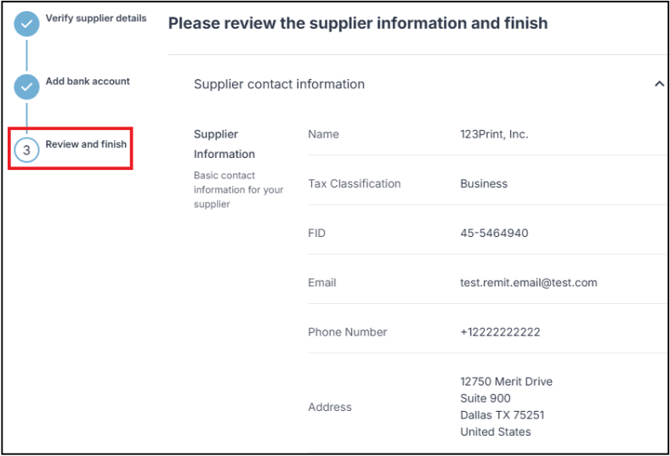Go to Verify supplier details step
The height and width of the screenshot is (456, 670).
[x=96, y=18]
